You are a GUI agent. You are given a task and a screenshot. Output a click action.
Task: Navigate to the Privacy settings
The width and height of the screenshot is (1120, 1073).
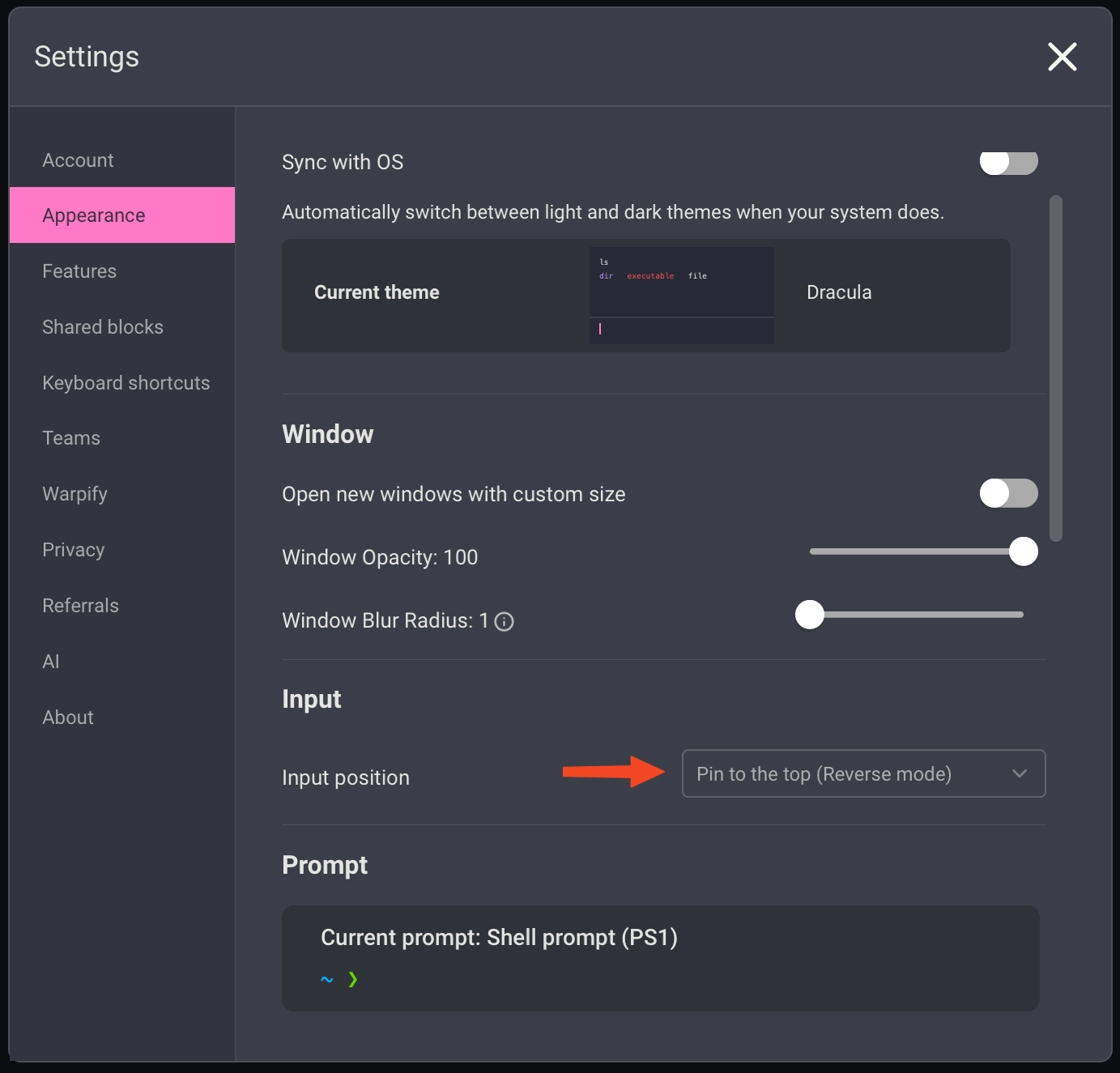(x=74, y=550)
